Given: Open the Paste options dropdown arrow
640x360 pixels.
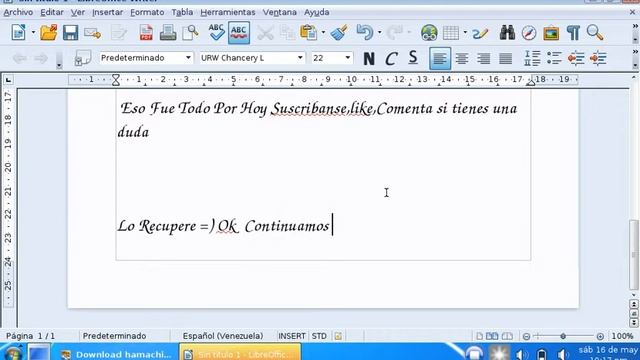Looking at the screenshot, I should click(323, 33).
